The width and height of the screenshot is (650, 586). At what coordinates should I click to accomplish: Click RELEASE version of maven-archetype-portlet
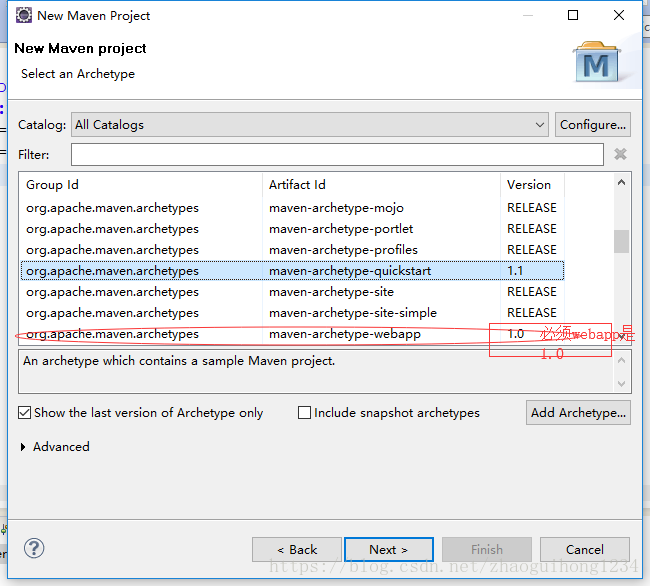tap(532, 229)
